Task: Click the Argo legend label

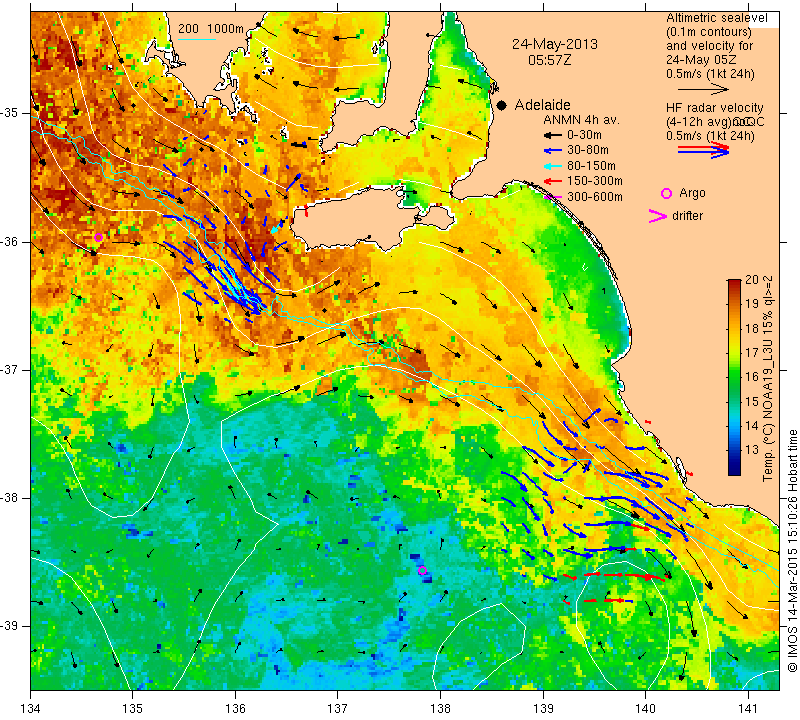Action: 692,193
